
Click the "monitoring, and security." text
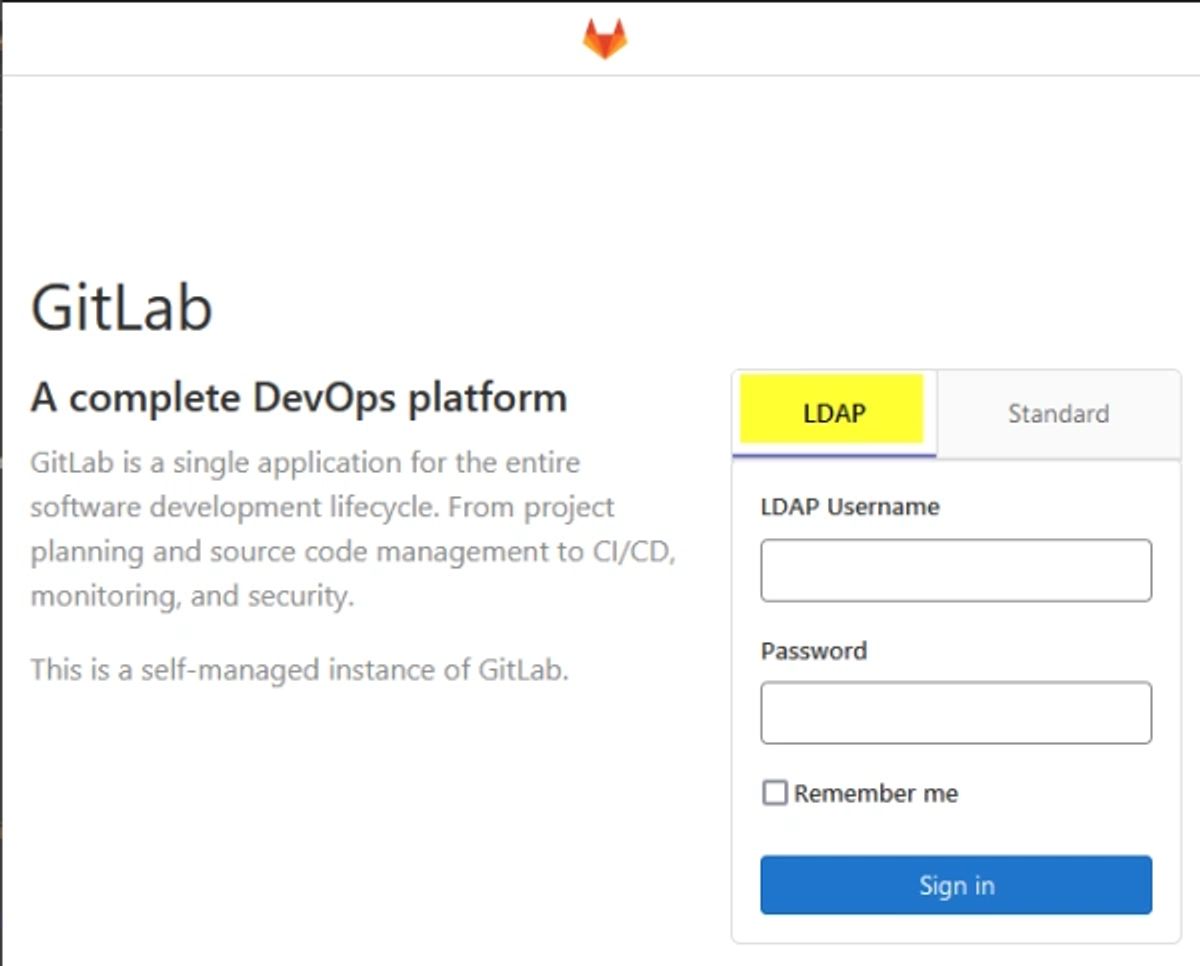point(192,596)
